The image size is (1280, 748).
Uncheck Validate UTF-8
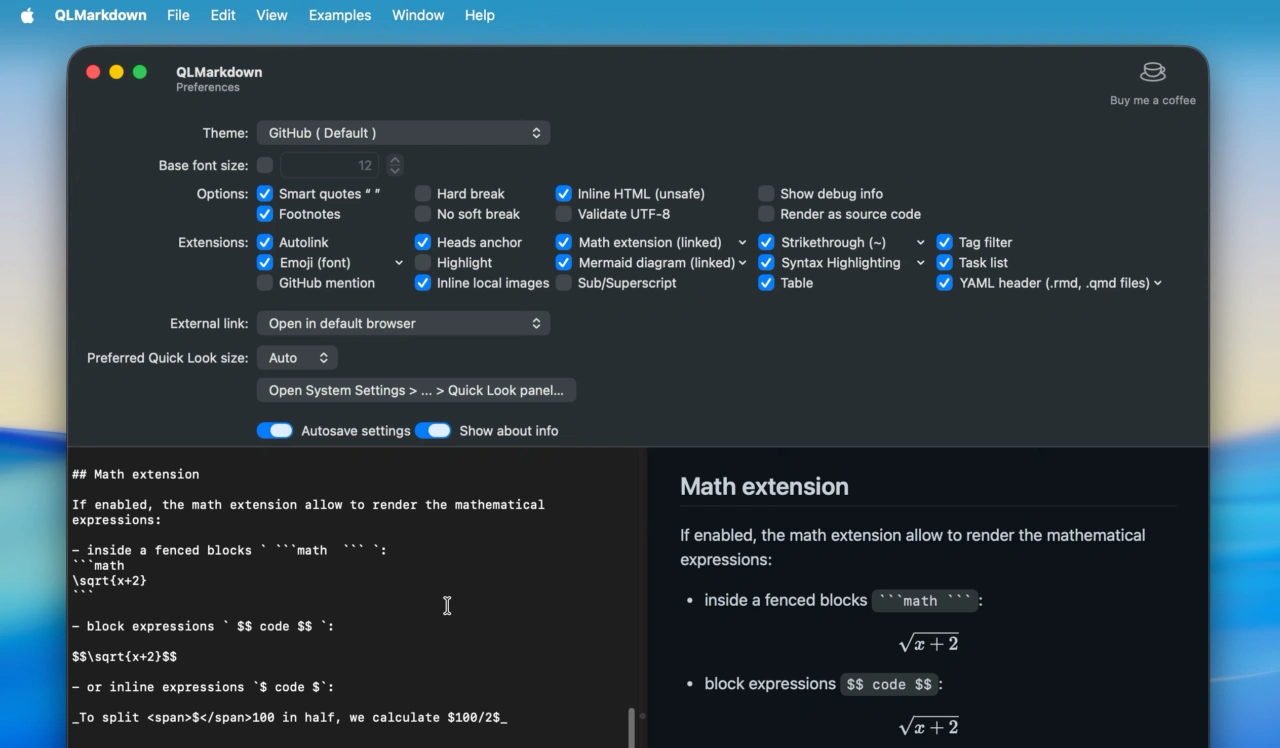pyautogui.click(x=563, y=214)
